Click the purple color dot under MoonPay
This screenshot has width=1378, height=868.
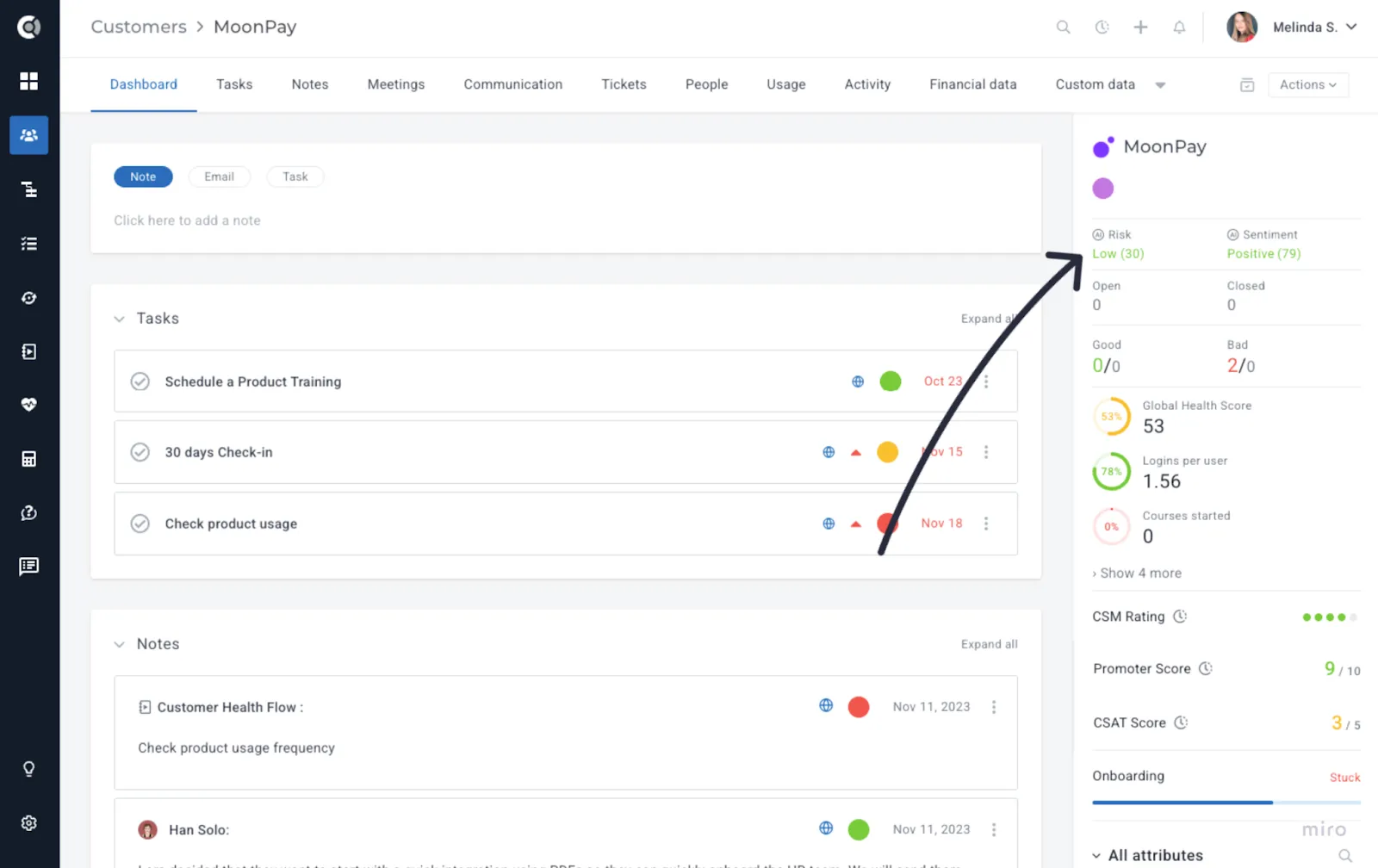1102,189
